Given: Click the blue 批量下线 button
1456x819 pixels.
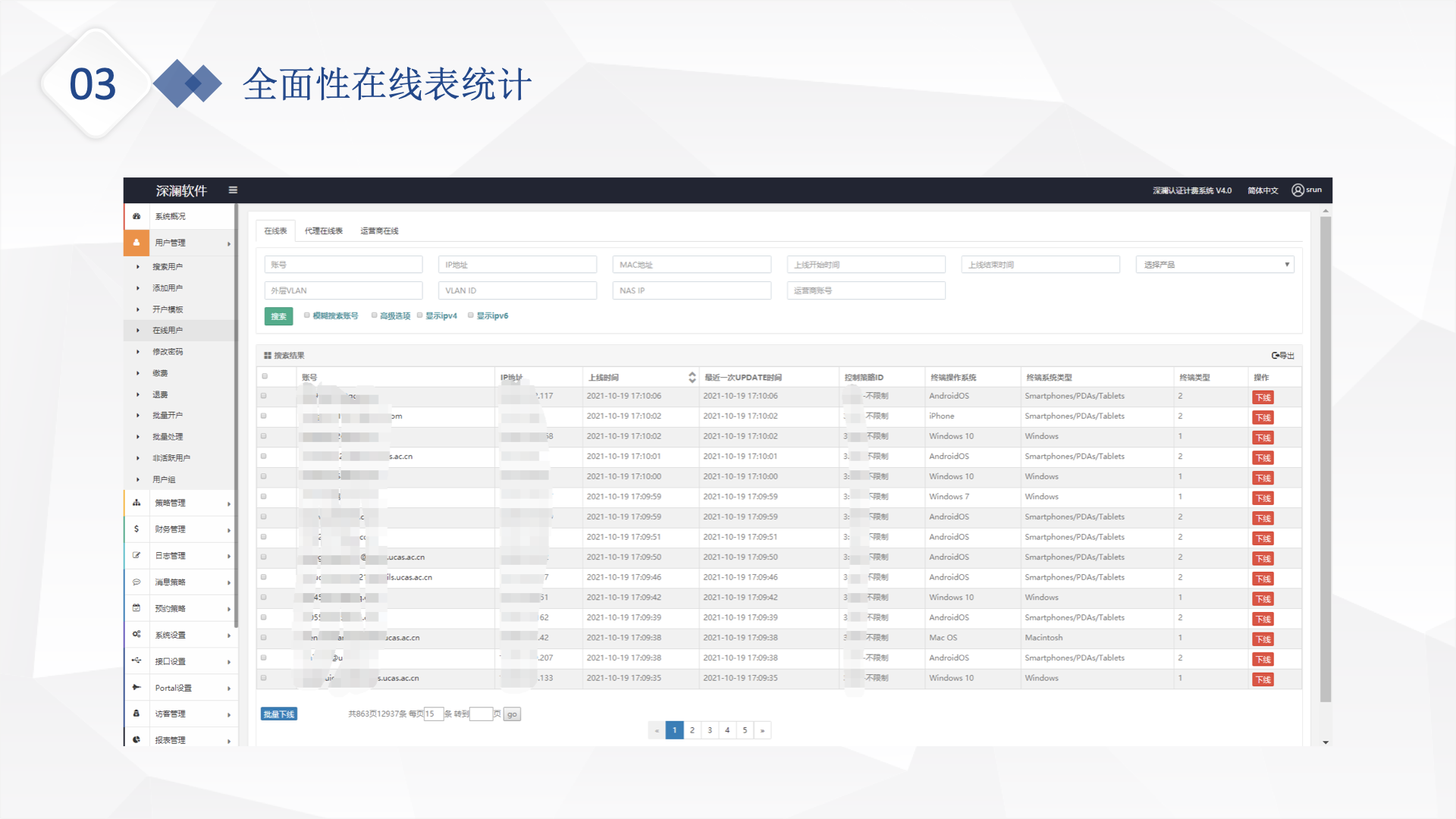Looking at the screenshot, I should click(278, 714).
